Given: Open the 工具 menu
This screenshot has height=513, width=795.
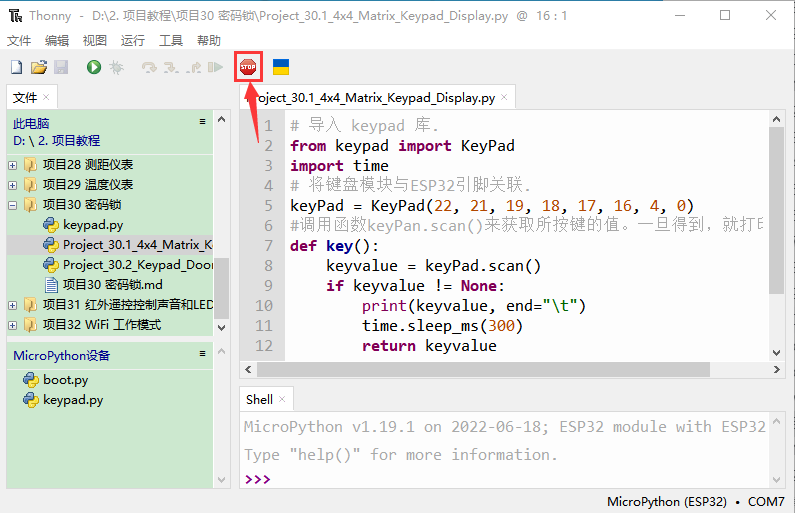Looking at the screenshot, I should point(171,41).
